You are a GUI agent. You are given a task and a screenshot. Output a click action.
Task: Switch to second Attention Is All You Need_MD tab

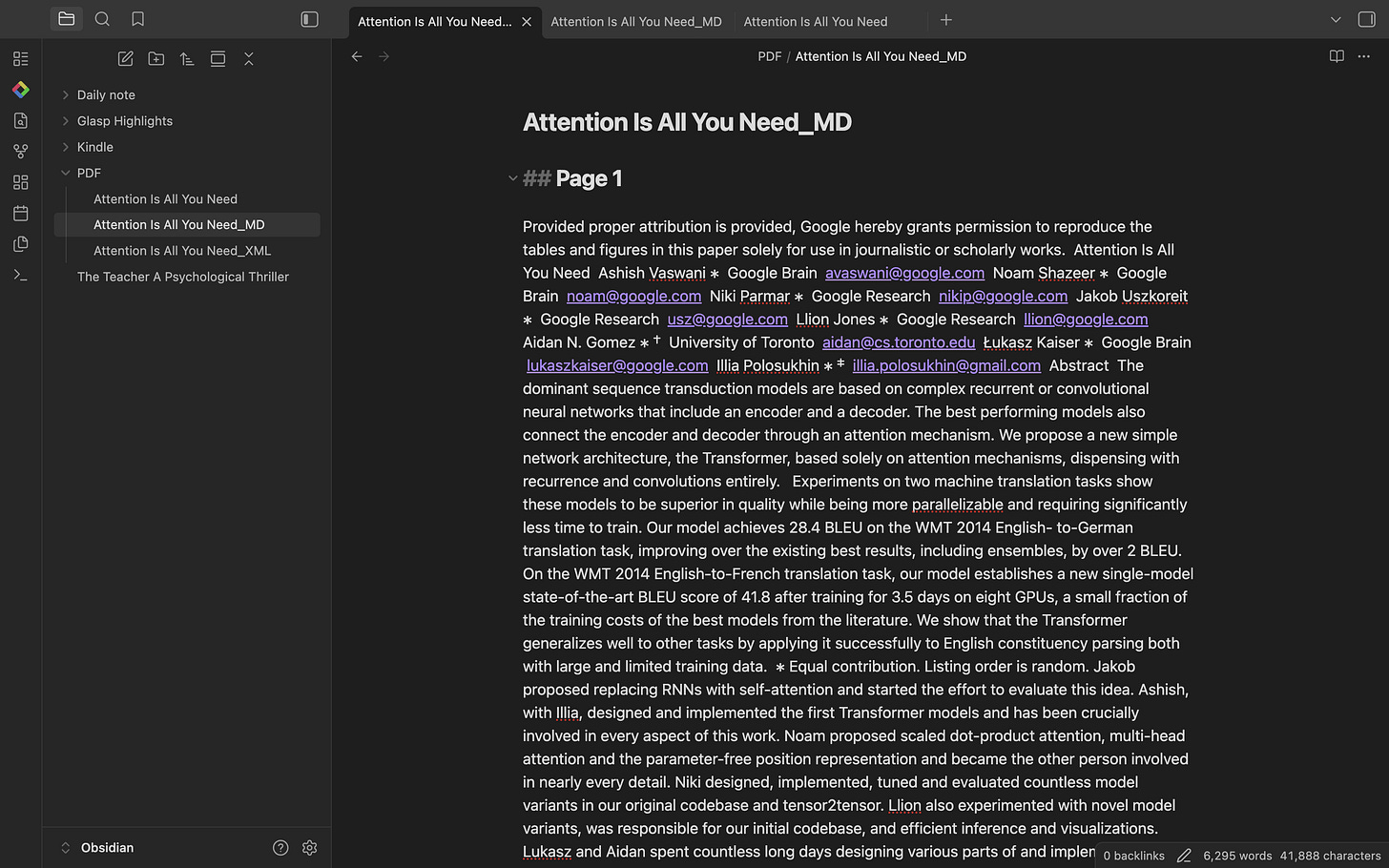[636, 21]
